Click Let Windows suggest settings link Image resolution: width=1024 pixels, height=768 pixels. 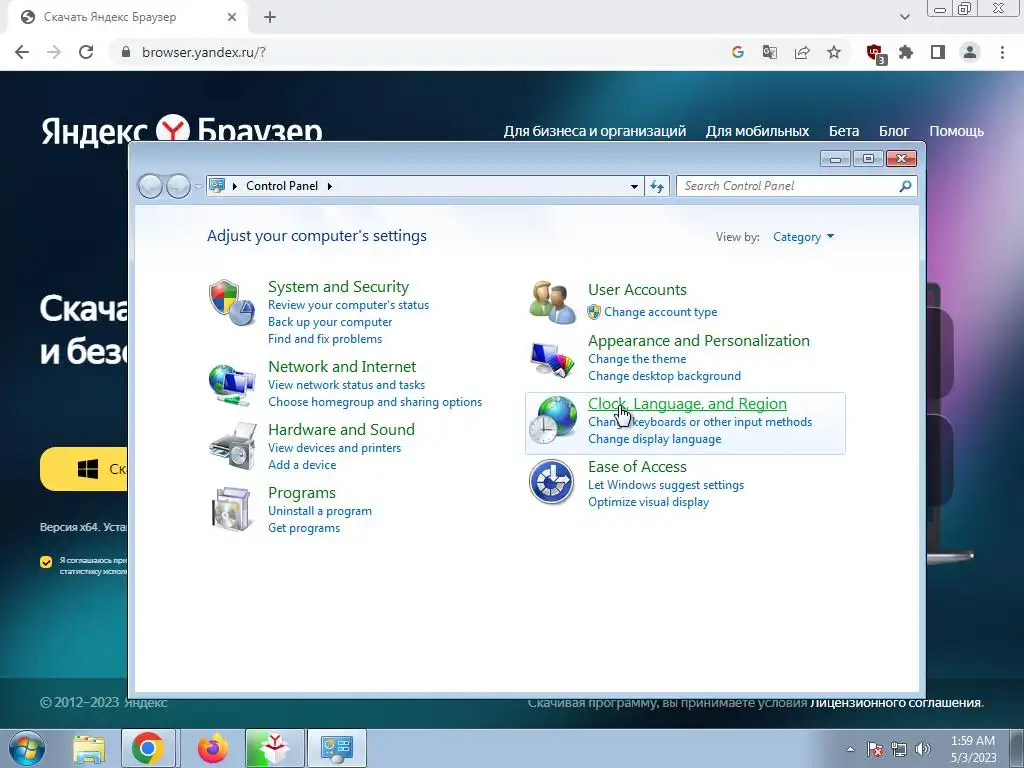[665, 485]
